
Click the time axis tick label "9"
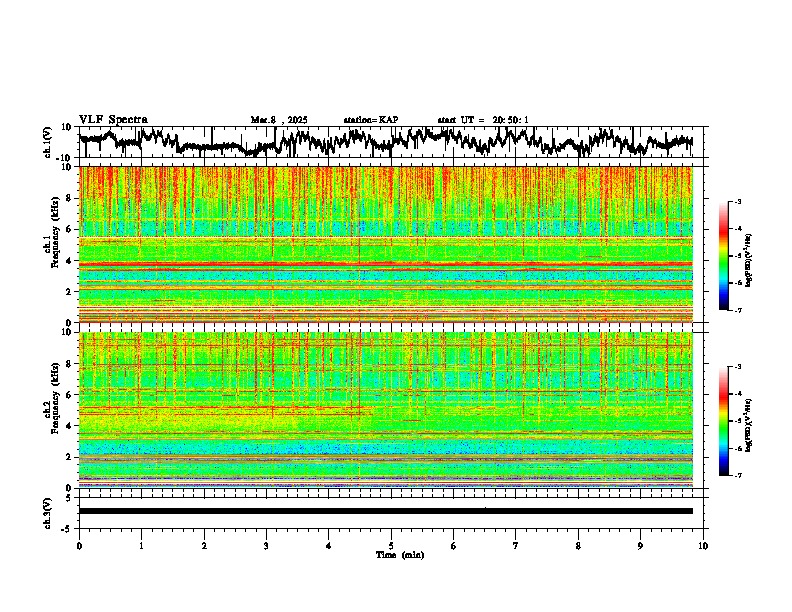click(x=640, y=546)
